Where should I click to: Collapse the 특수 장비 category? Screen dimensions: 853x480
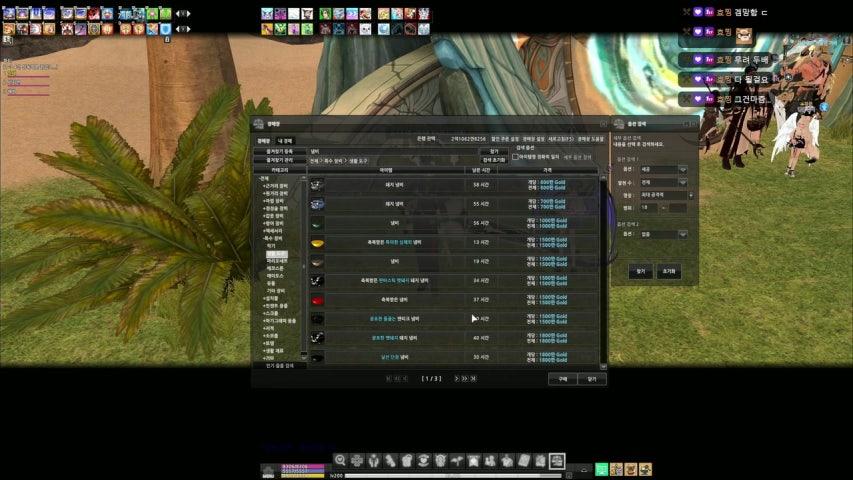point(273,238)
